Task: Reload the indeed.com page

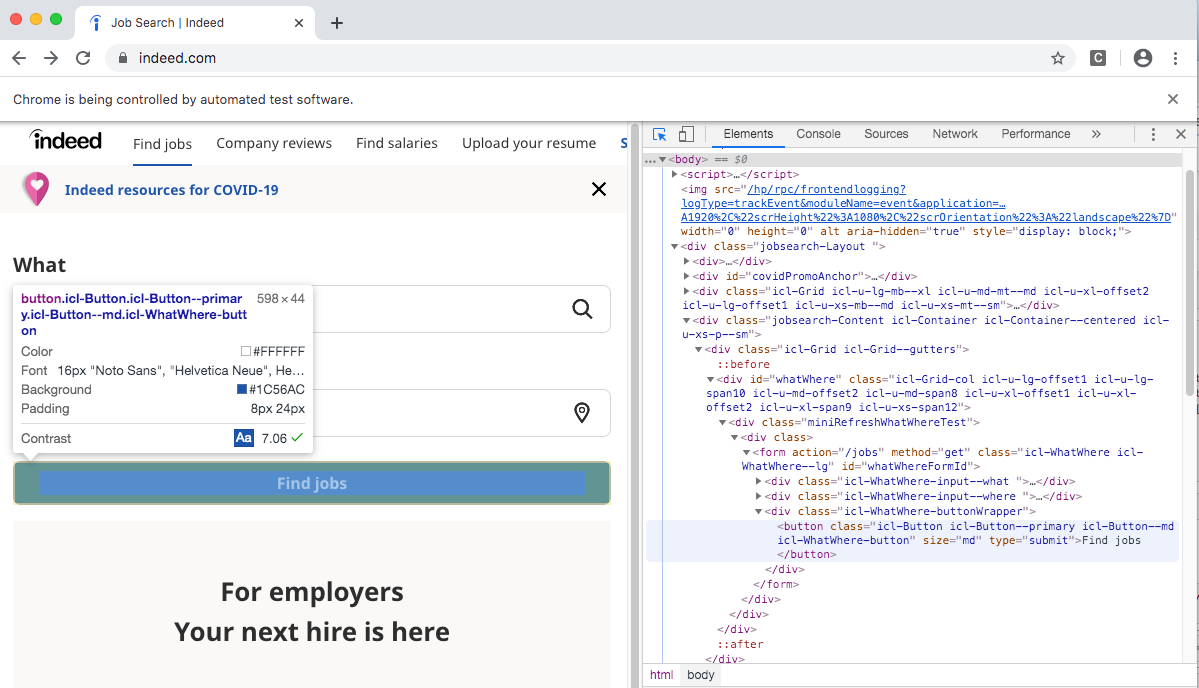Action: coord(83,58)
